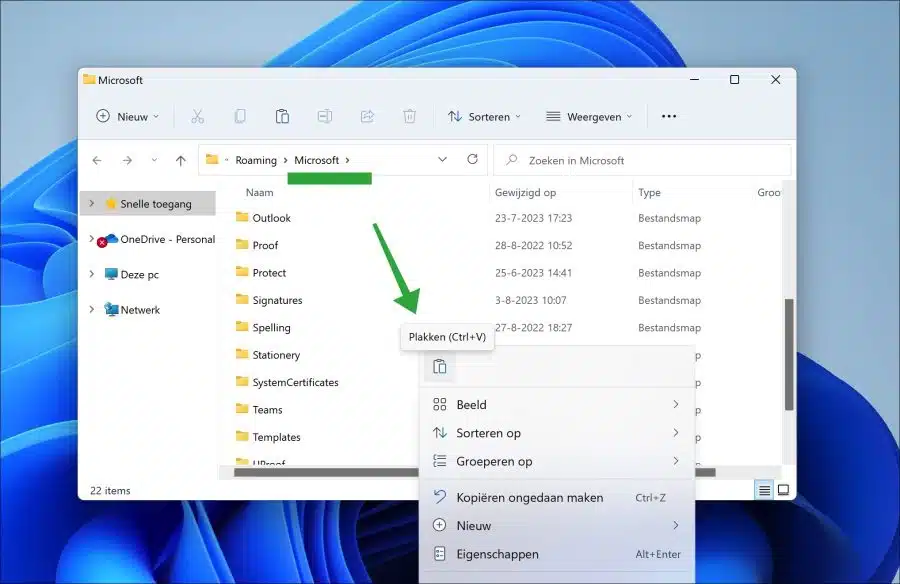The height and width of the screenshot is (584, 900).
Task: Click date 3-8-2023 10:07
Action: pos(530,300)
